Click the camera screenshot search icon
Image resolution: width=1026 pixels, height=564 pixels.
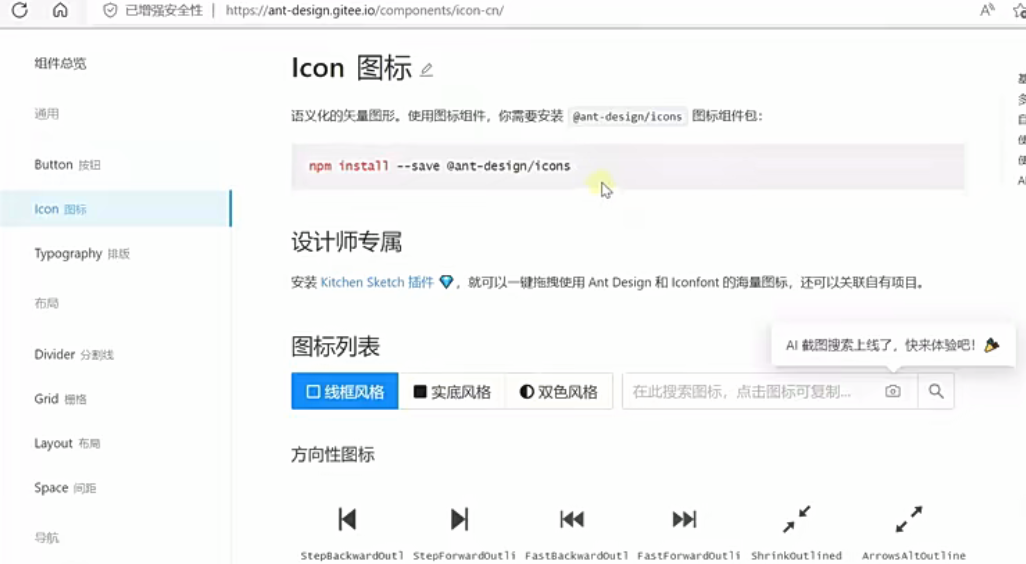coord(893,391)
